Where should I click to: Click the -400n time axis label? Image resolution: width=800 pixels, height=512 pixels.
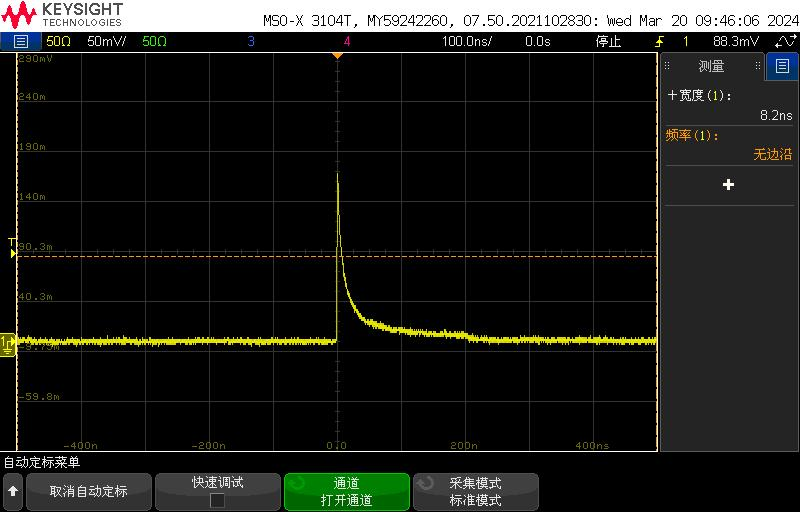point(80,445)
